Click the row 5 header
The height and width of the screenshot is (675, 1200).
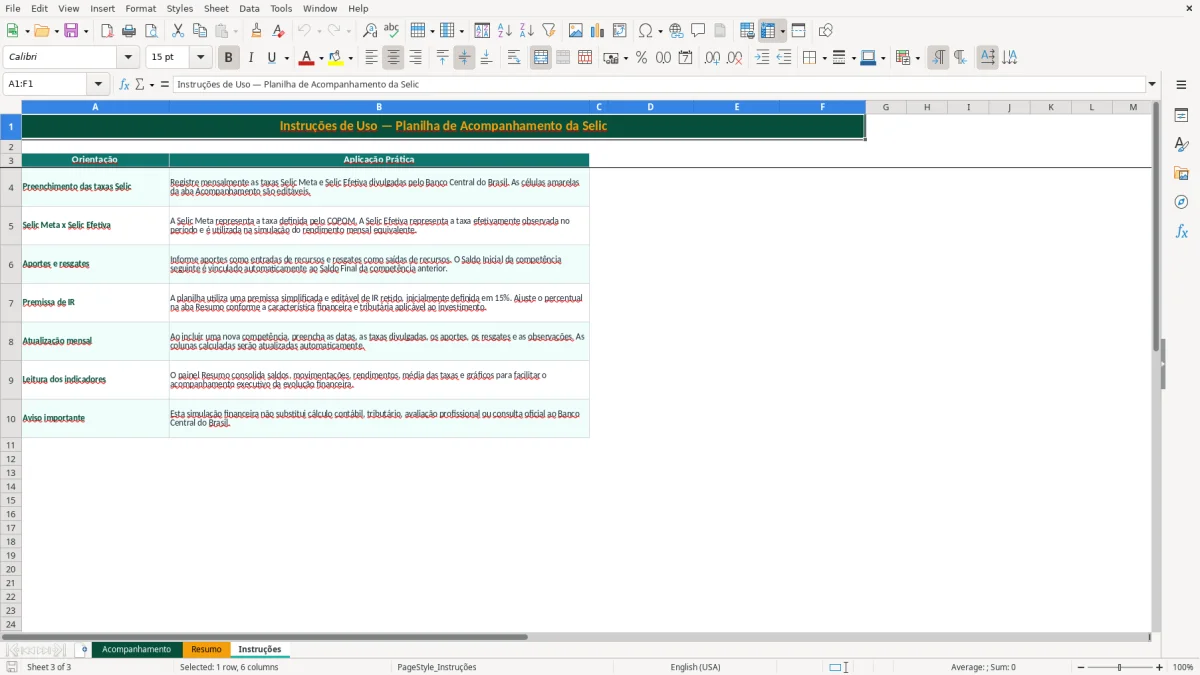pyautogui.click(x=11, y=226)
